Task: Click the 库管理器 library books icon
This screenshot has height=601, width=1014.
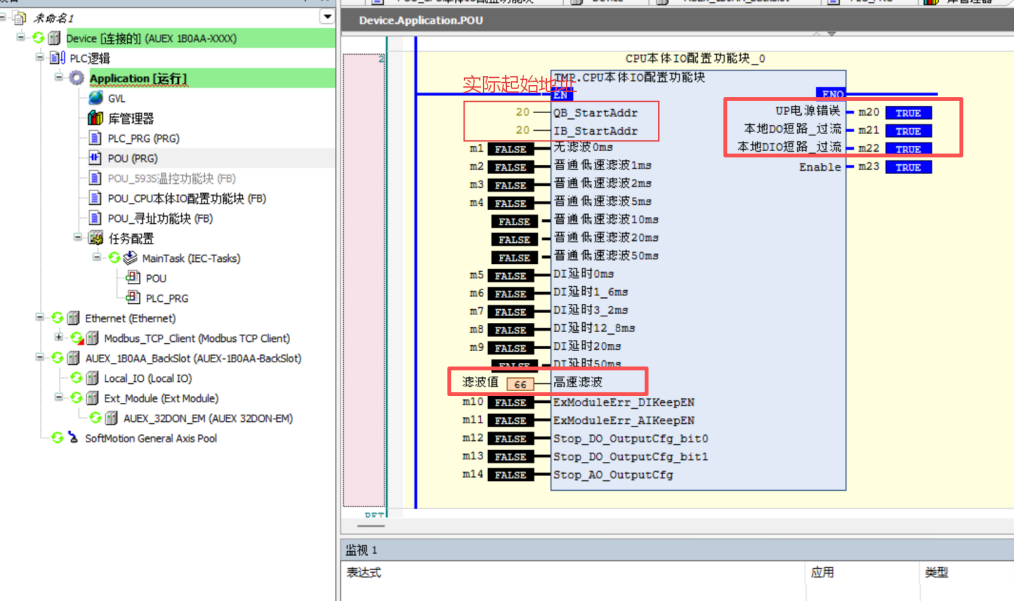Action: tap(95, 118)
